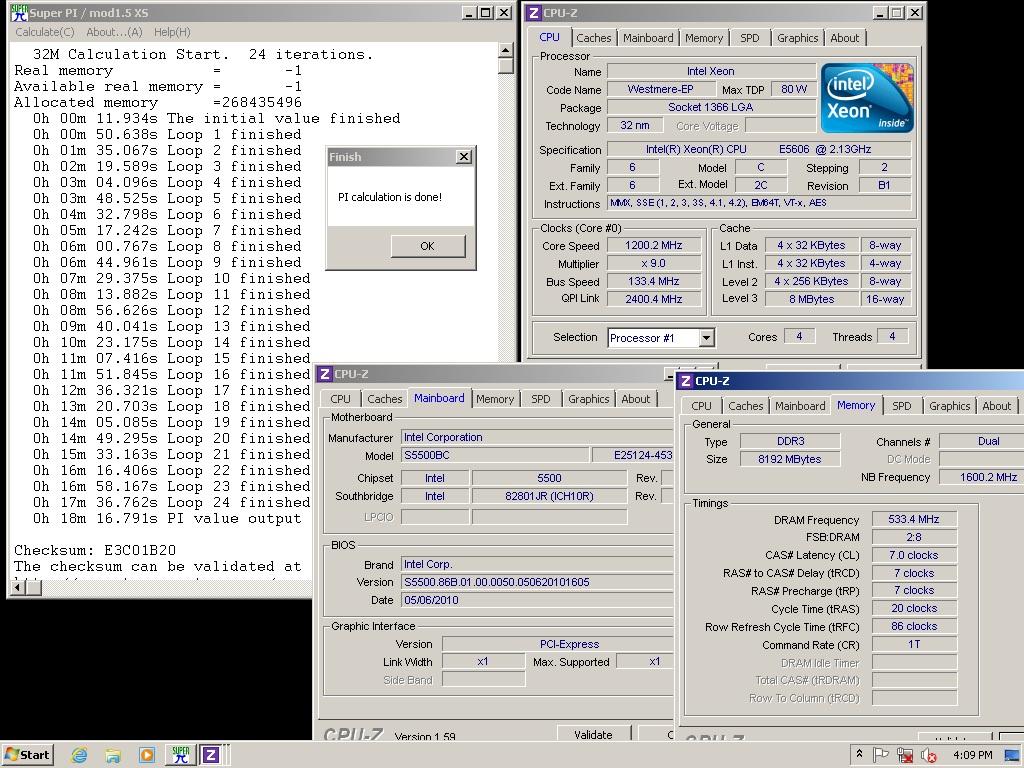Click the Level 3 8 MBytes cache value
The width and height of the screenshot is (1024, 768).
812,299
